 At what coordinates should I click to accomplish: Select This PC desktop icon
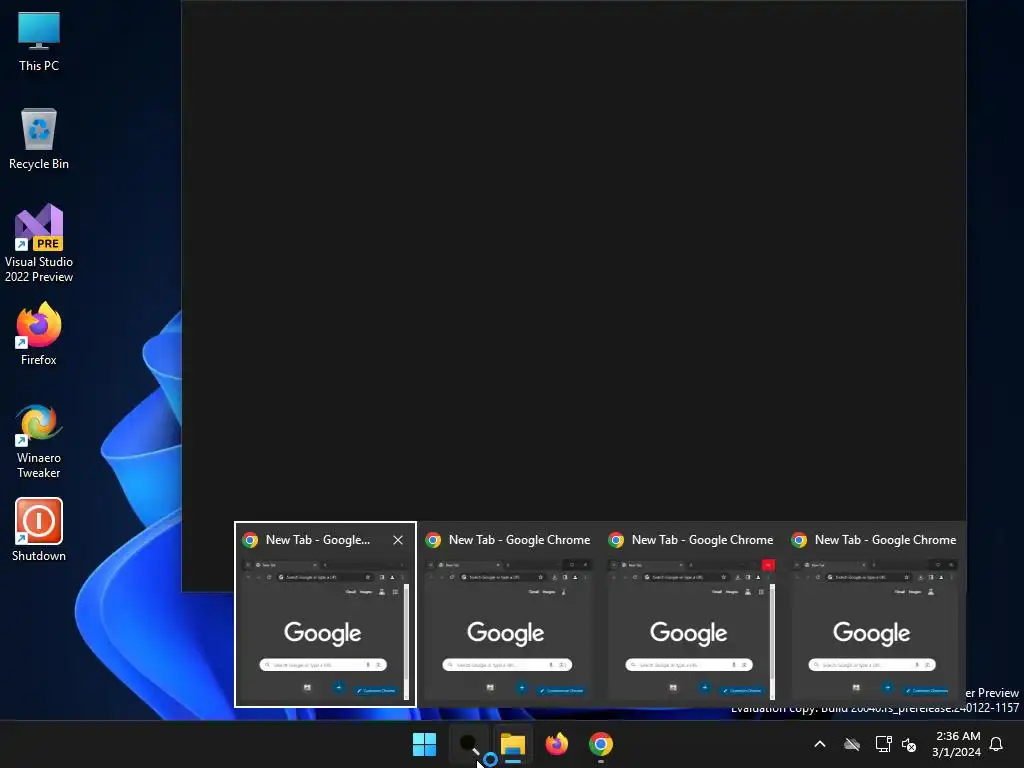[39, 41]
